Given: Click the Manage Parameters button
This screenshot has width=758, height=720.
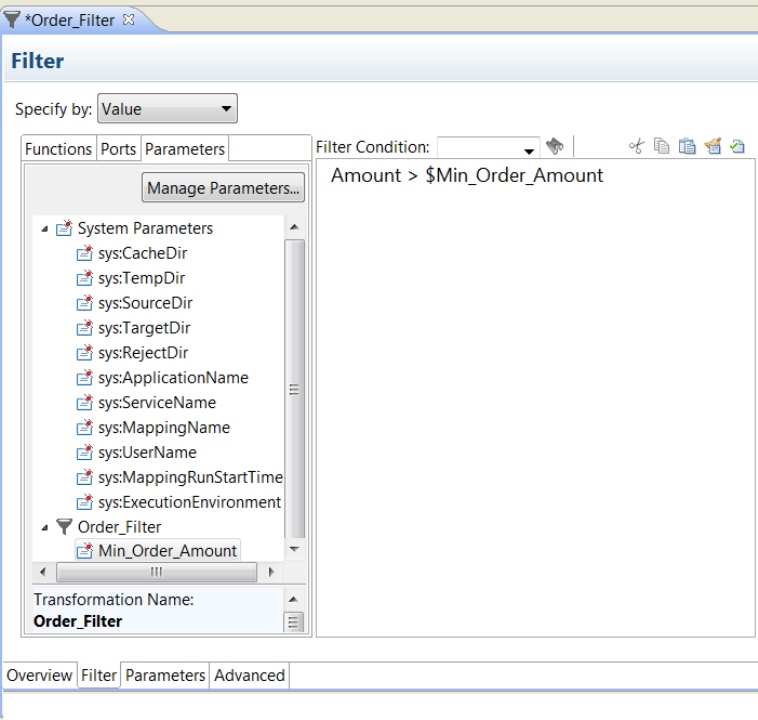Looking at the screenshot, I should (x=223, y=188).
